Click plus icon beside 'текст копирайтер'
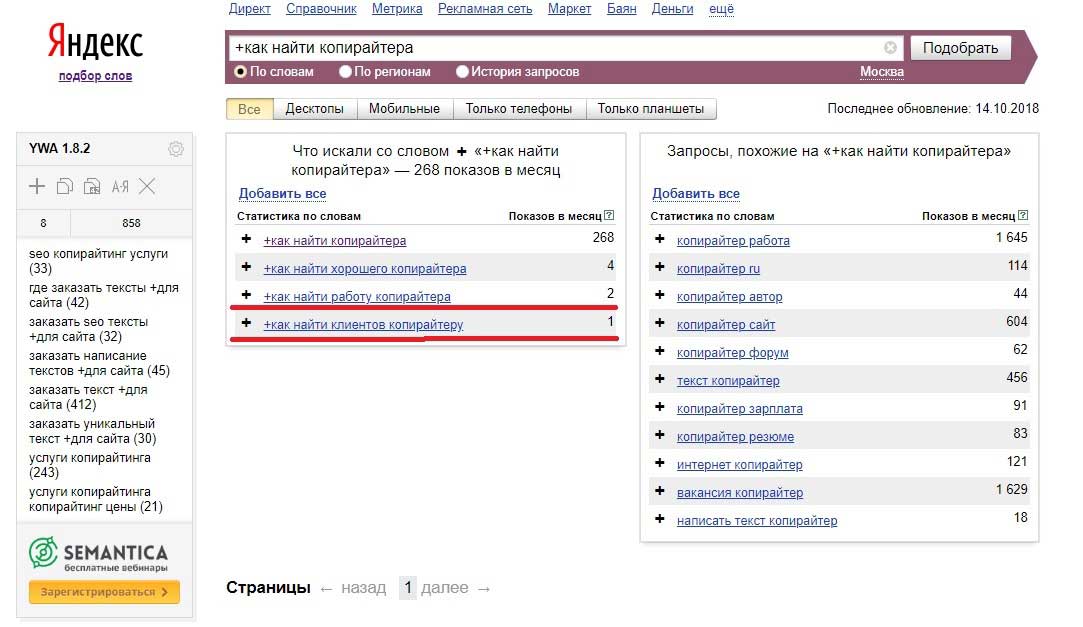This screenshot has width=1083, height=627. 660,379
